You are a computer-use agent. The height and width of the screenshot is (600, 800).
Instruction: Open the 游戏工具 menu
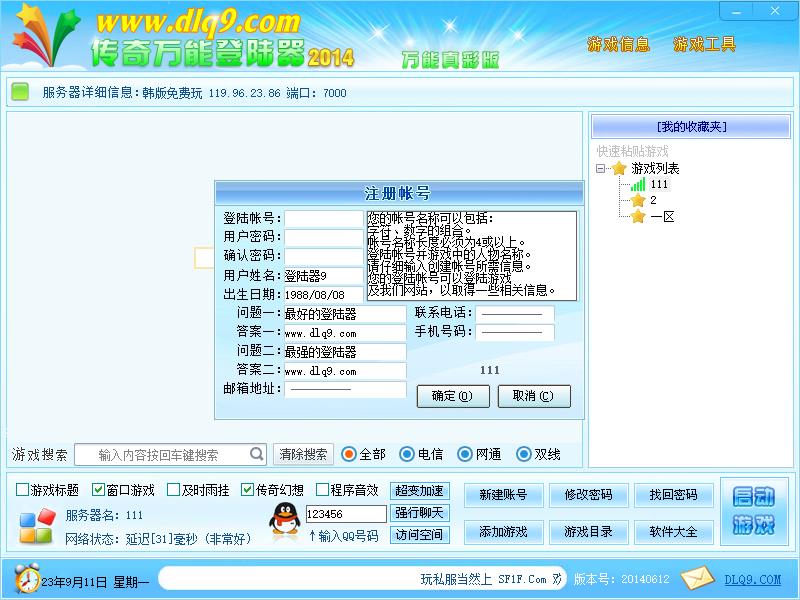click(704, 44)
